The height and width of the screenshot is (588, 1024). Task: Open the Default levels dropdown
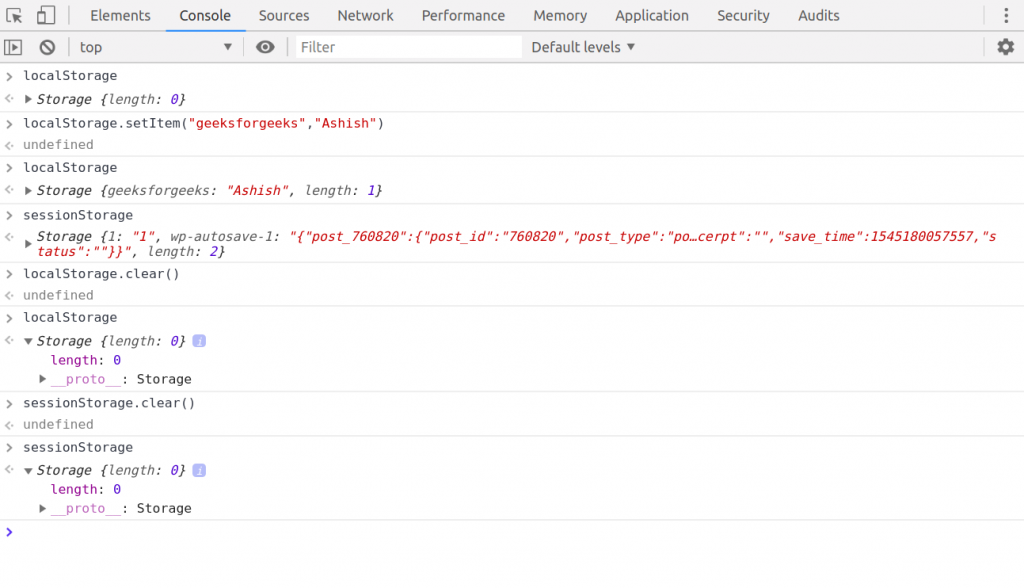point(583,47)
